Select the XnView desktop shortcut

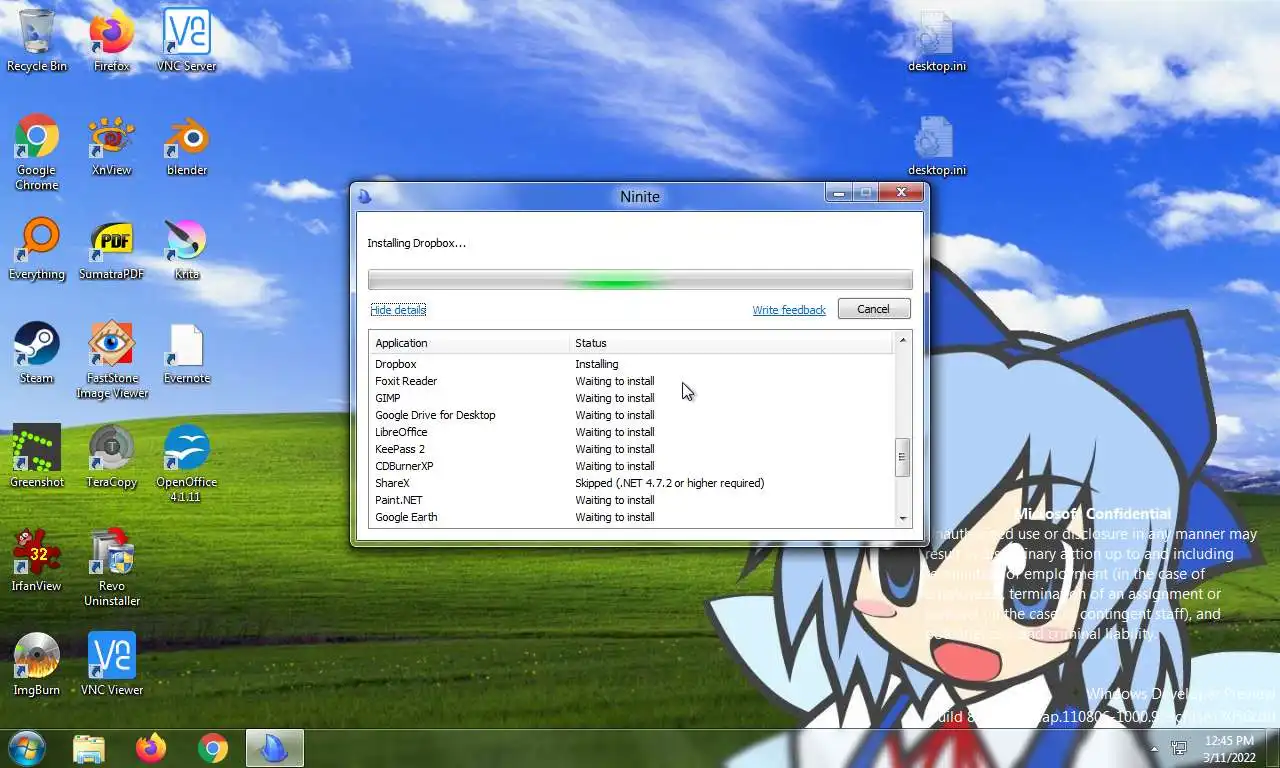tap(112, 145)
